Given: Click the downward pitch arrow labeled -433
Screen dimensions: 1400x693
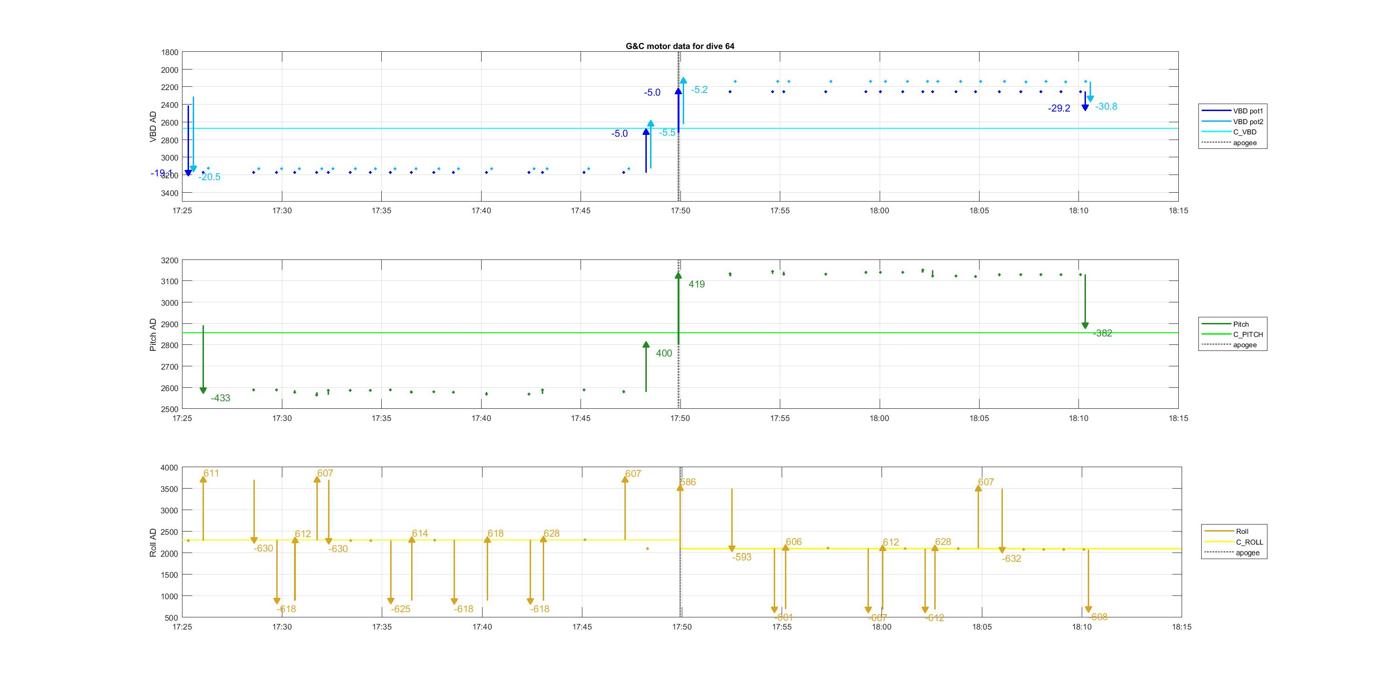Looking at the screenshot, I should point(203,360).
